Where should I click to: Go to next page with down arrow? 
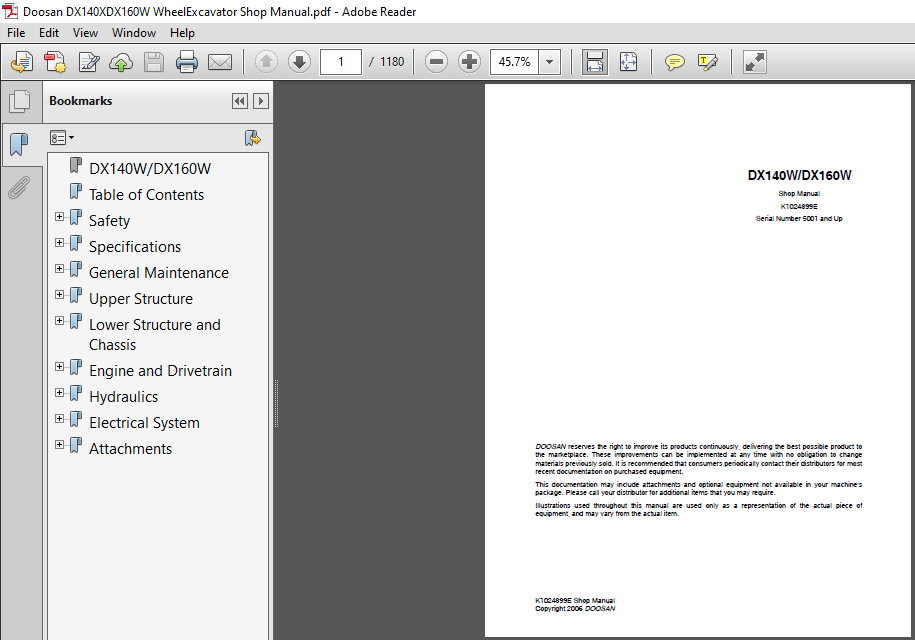(299, 62)
